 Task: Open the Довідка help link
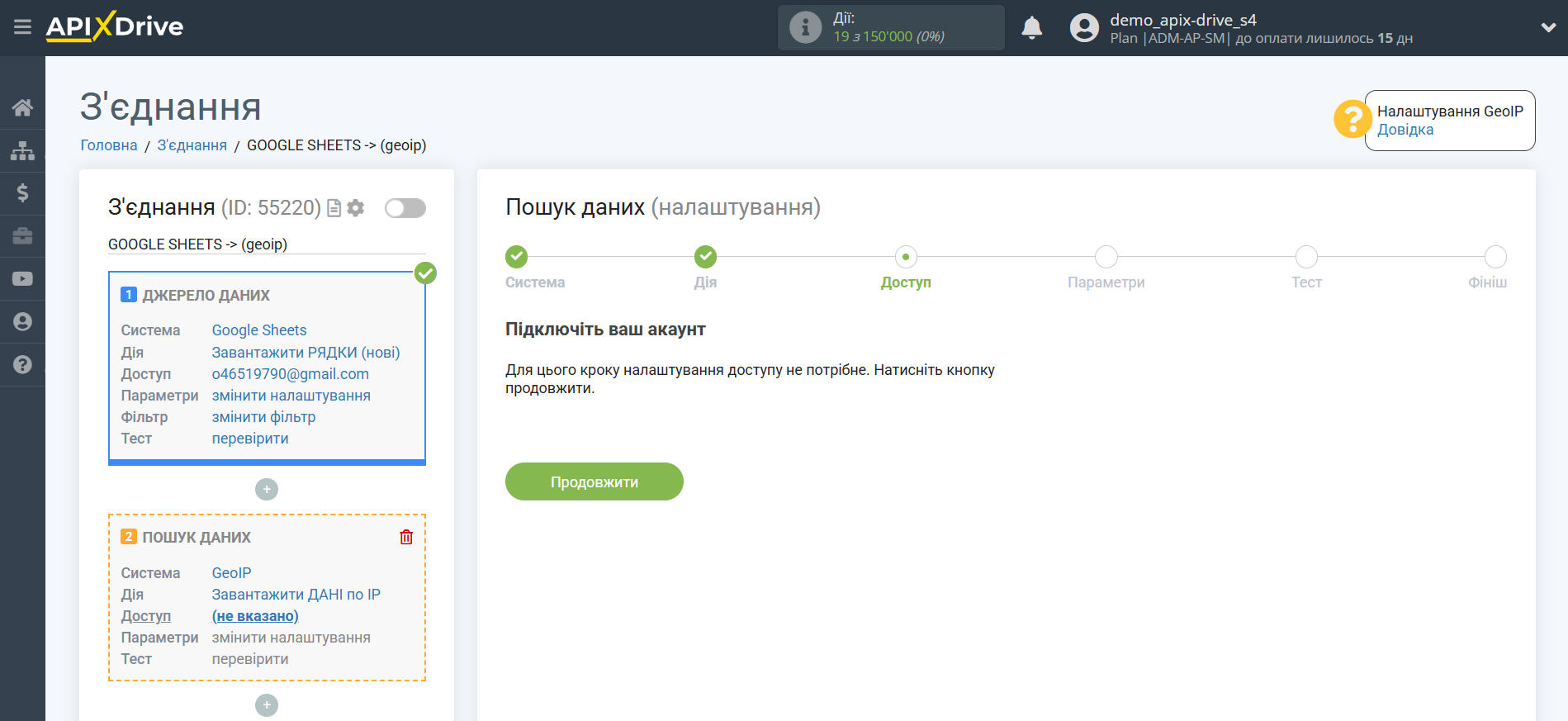point(1405,130)
